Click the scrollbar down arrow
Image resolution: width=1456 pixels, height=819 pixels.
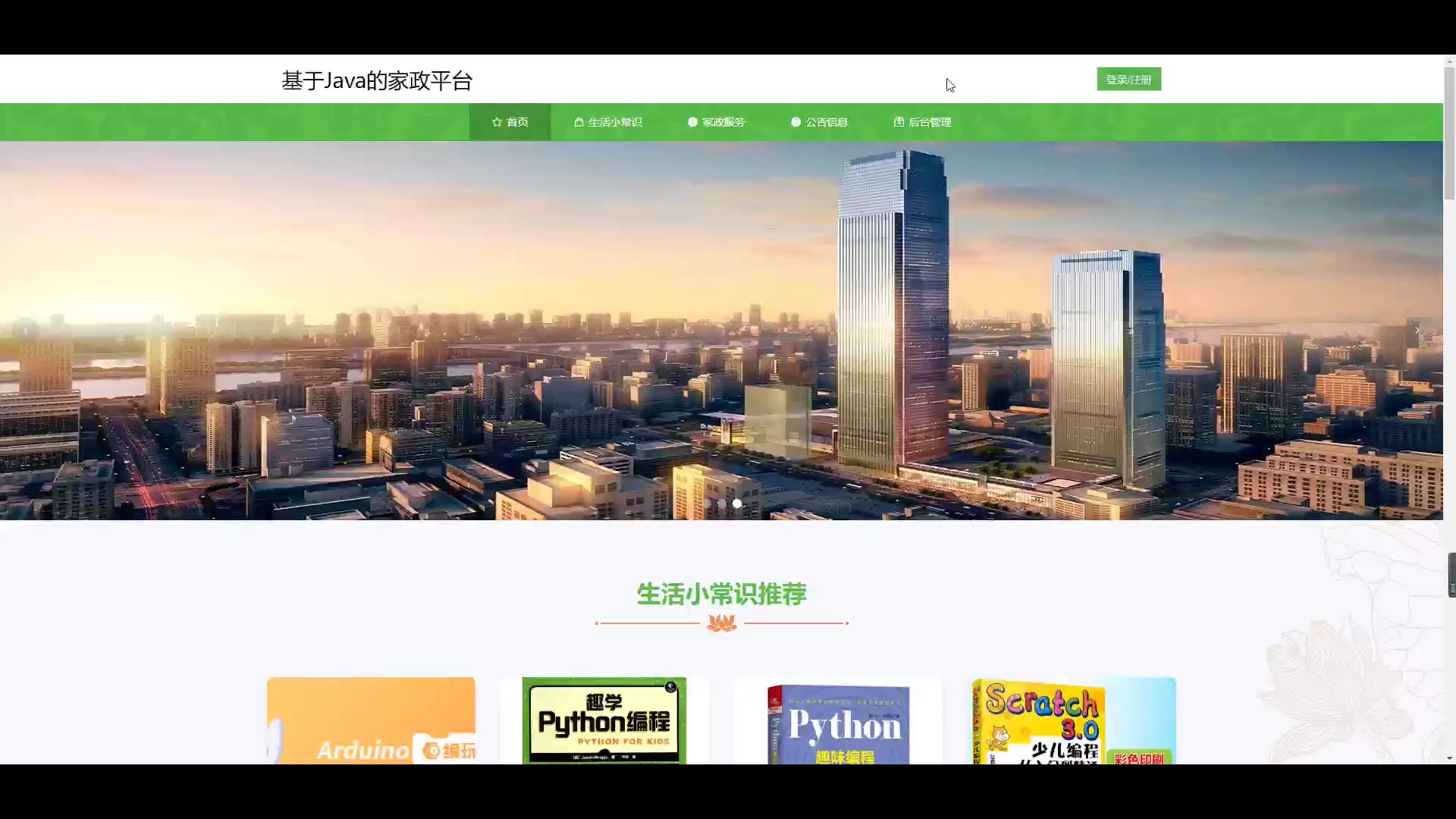1449,758
